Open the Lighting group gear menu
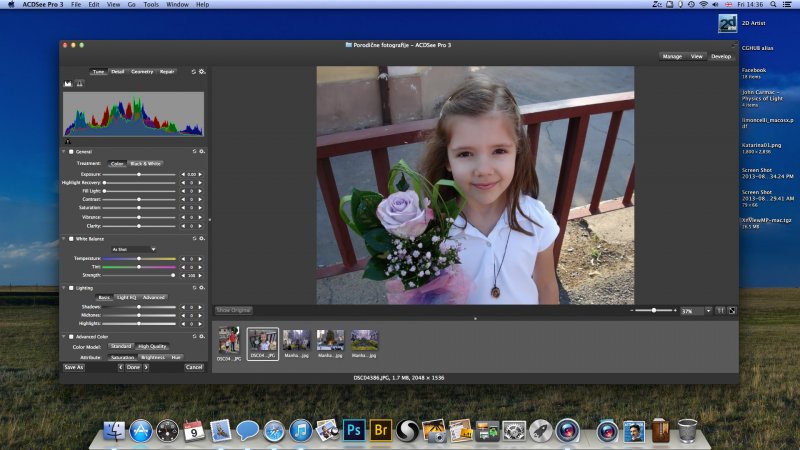 tap(202, 288)
